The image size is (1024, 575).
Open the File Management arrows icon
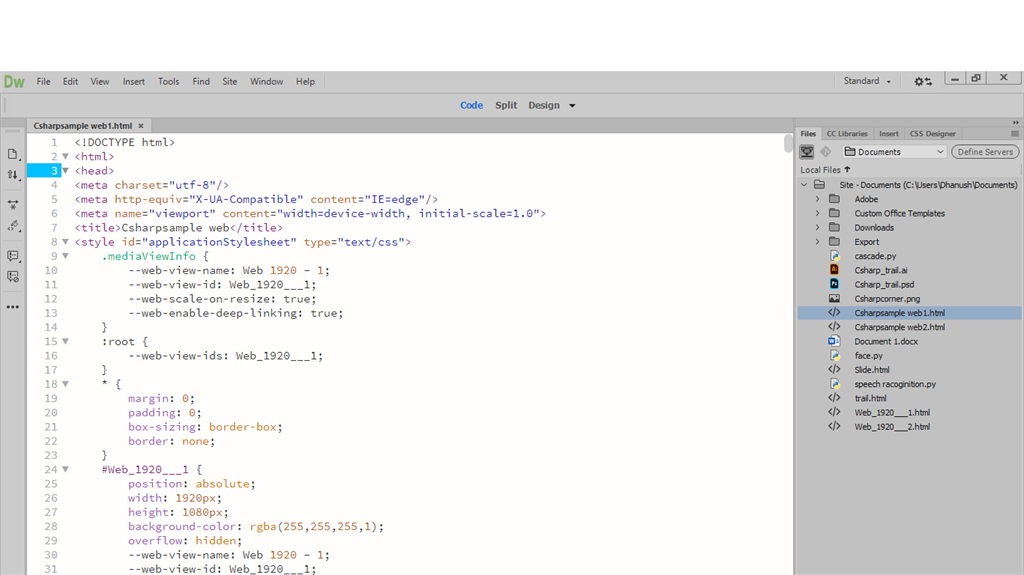click(x=12, y=175)
